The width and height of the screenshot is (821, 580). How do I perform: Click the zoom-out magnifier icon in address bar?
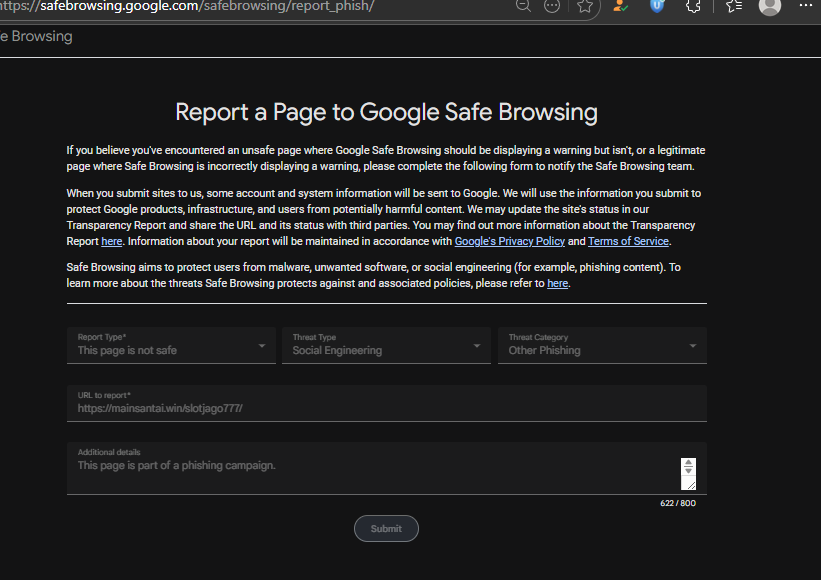[x=523, y=6]
